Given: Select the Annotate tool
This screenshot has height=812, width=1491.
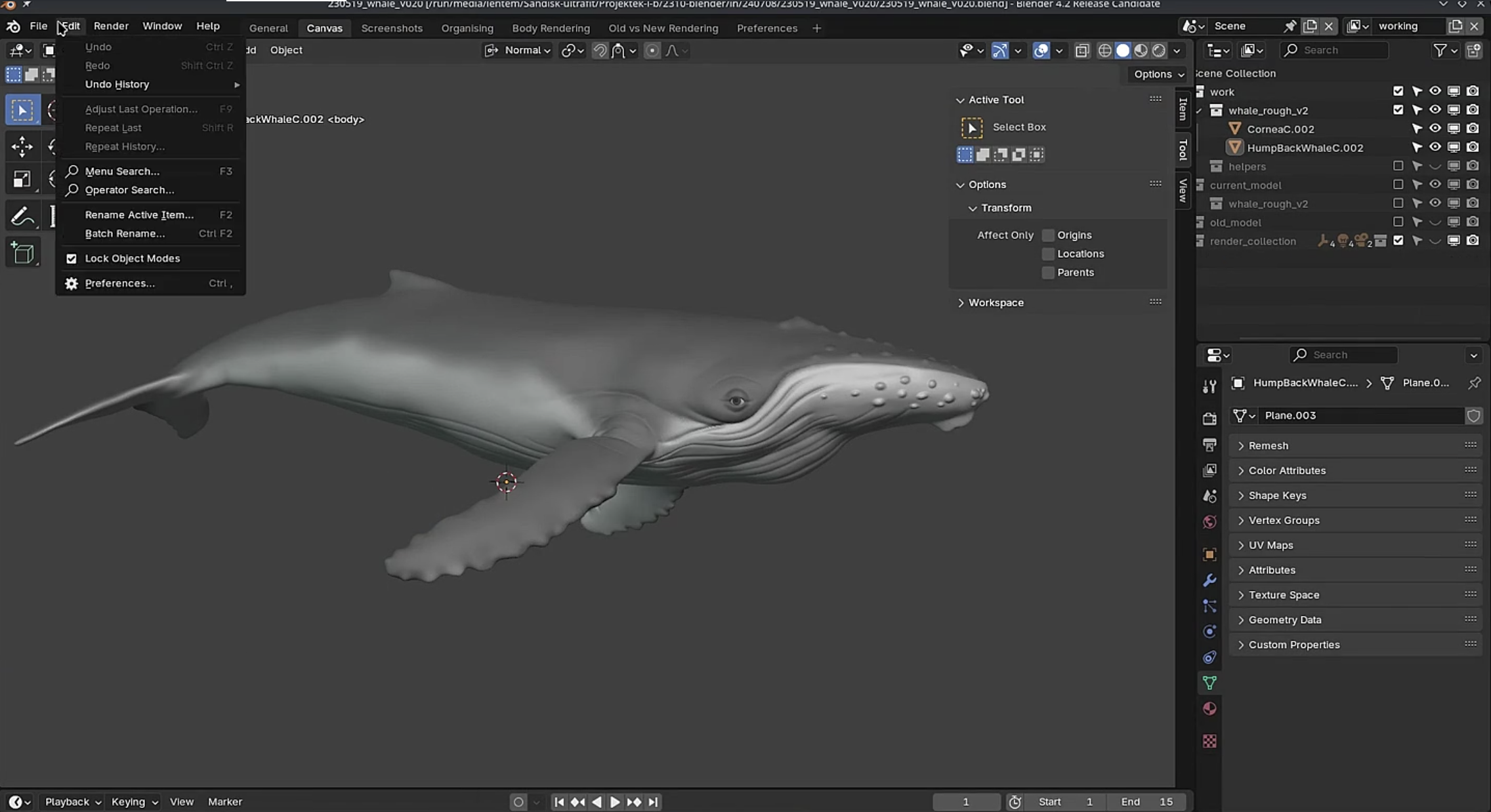Looking at the screenshot, I should pyautogui.click(x=22, y=216).
